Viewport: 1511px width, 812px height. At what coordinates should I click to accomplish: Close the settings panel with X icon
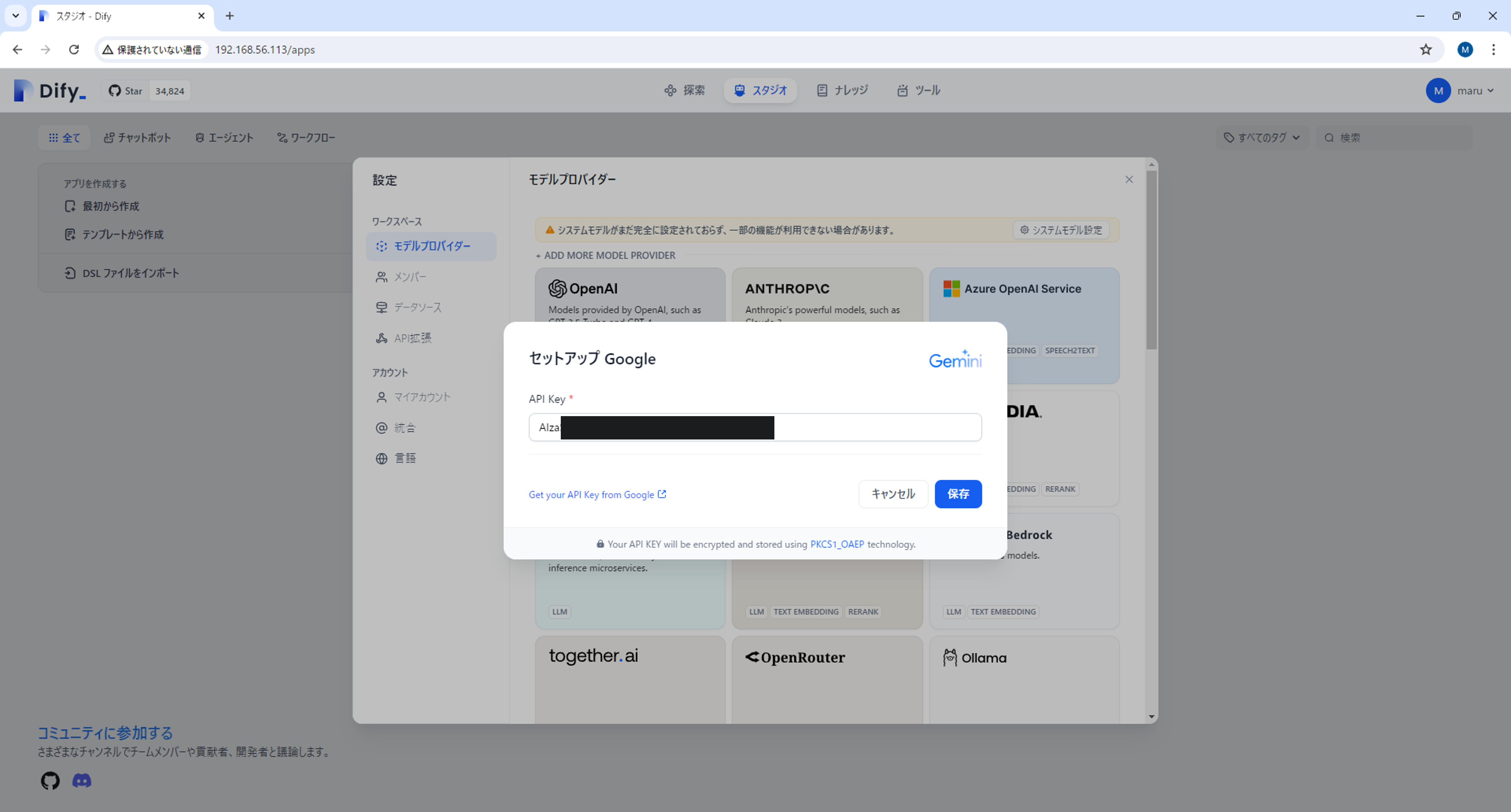click(x=1128, y=180)
